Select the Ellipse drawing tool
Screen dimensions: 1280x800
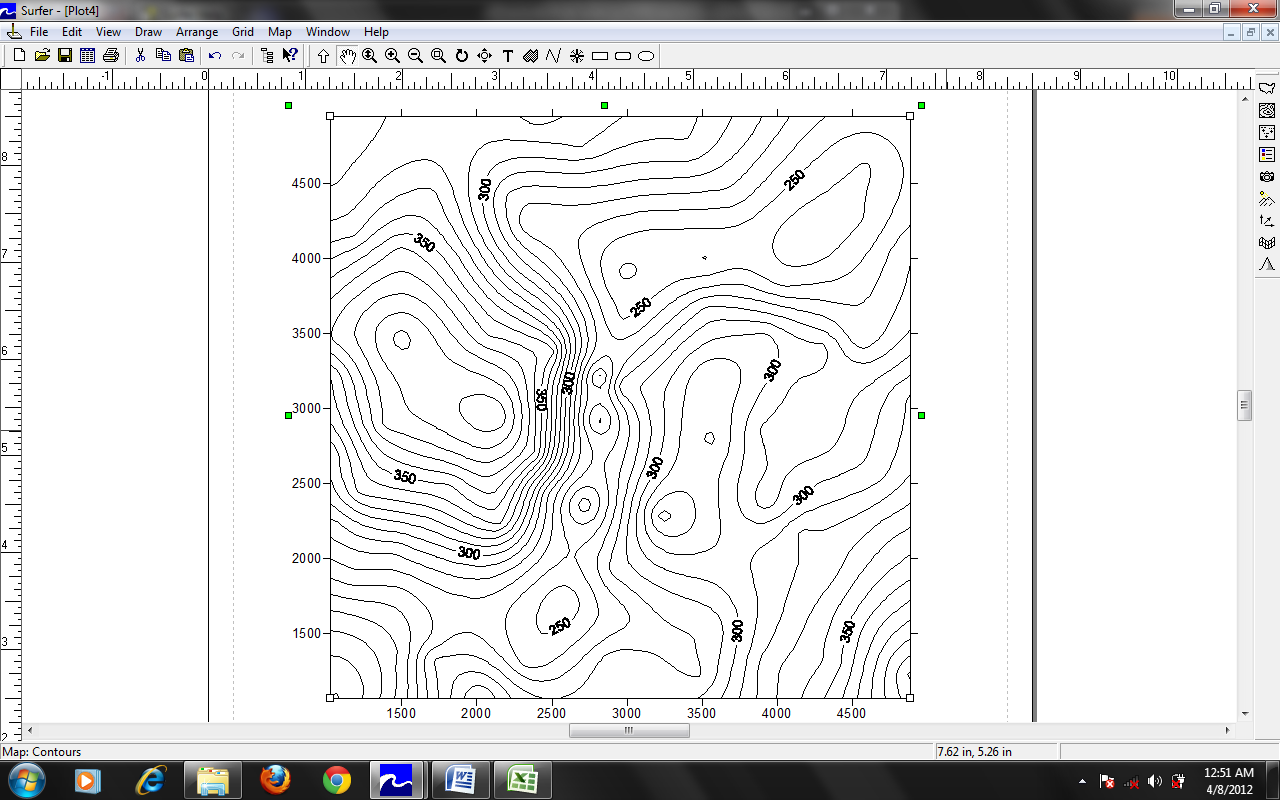click(x=646, y=56)
